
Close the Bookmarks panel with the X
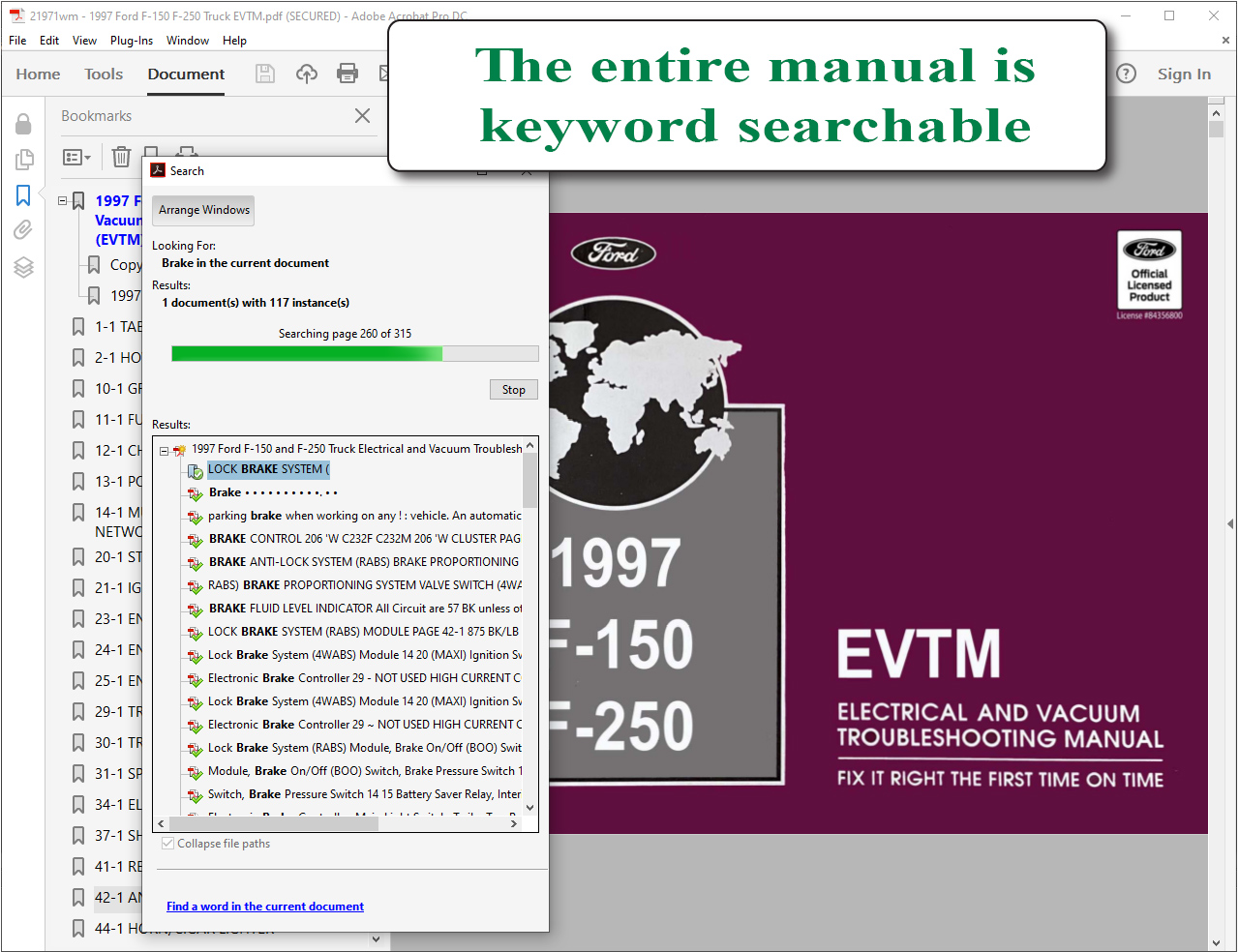tap(362, 116)
